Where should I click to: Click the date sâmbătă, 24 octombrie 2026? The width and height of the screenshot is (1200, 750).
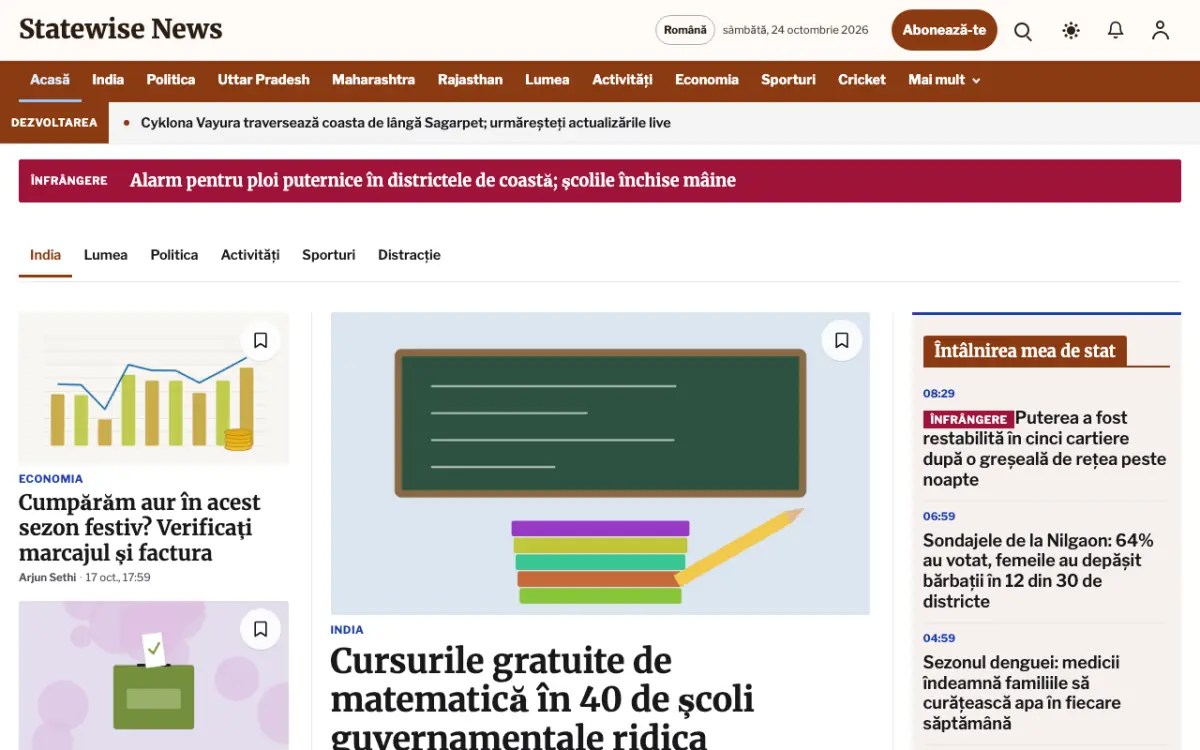pyautogui.click(x=796, y=30)
